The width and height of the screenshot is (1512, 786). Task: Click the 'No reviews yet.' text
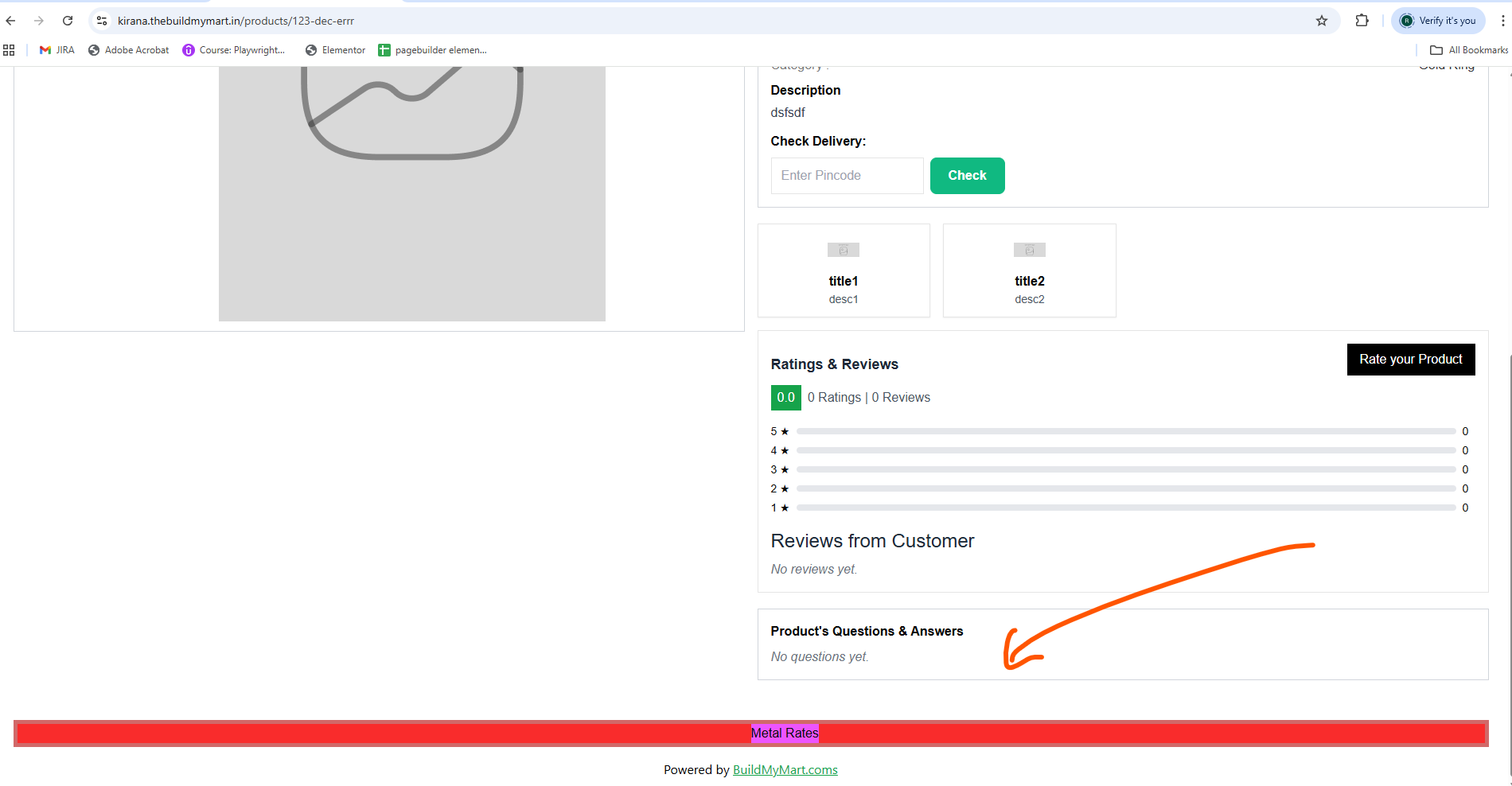[814, 570]
